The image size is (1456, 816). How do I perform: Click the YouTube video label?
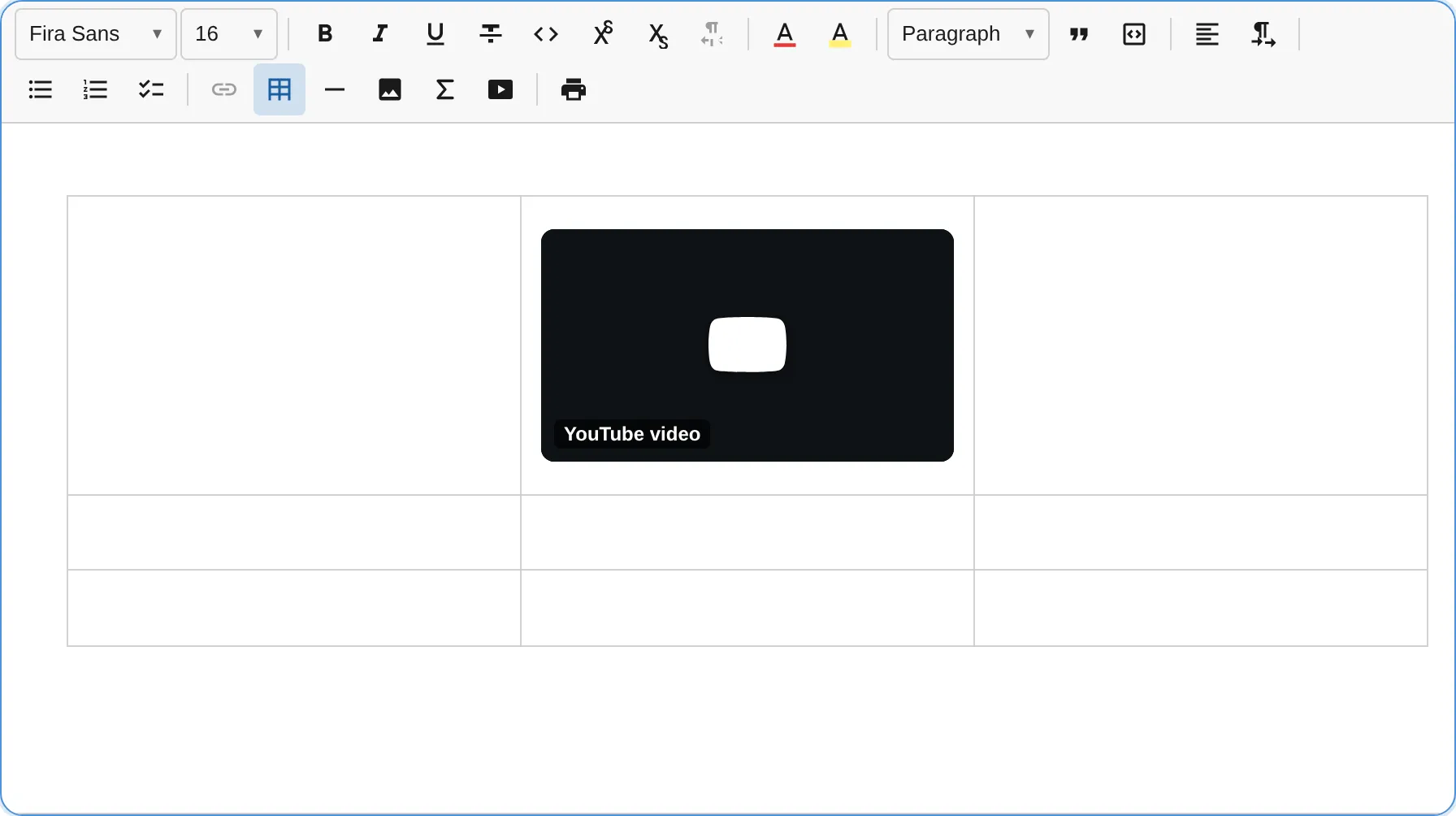coord(632,434)
